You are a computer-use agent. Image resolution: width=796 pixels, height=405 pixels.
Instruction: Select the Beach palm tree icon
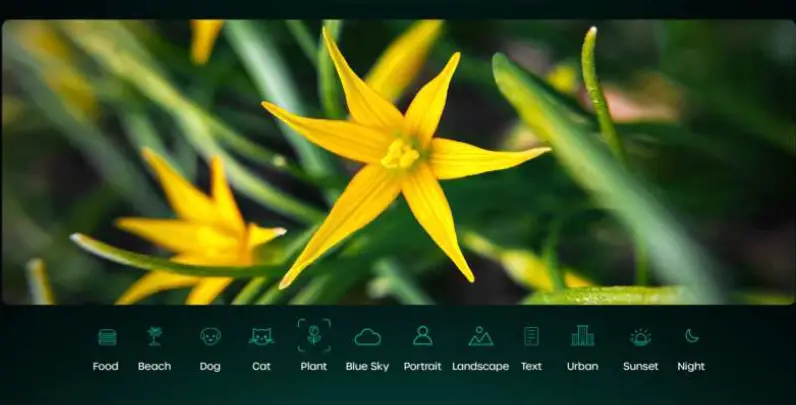tap(155, 336)
